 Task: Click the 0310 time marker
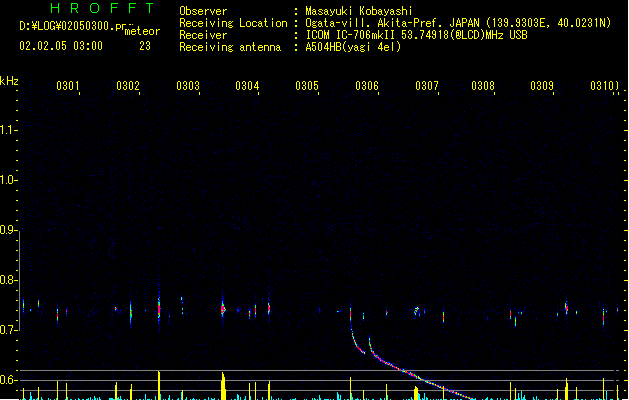[x=602, y=86]
